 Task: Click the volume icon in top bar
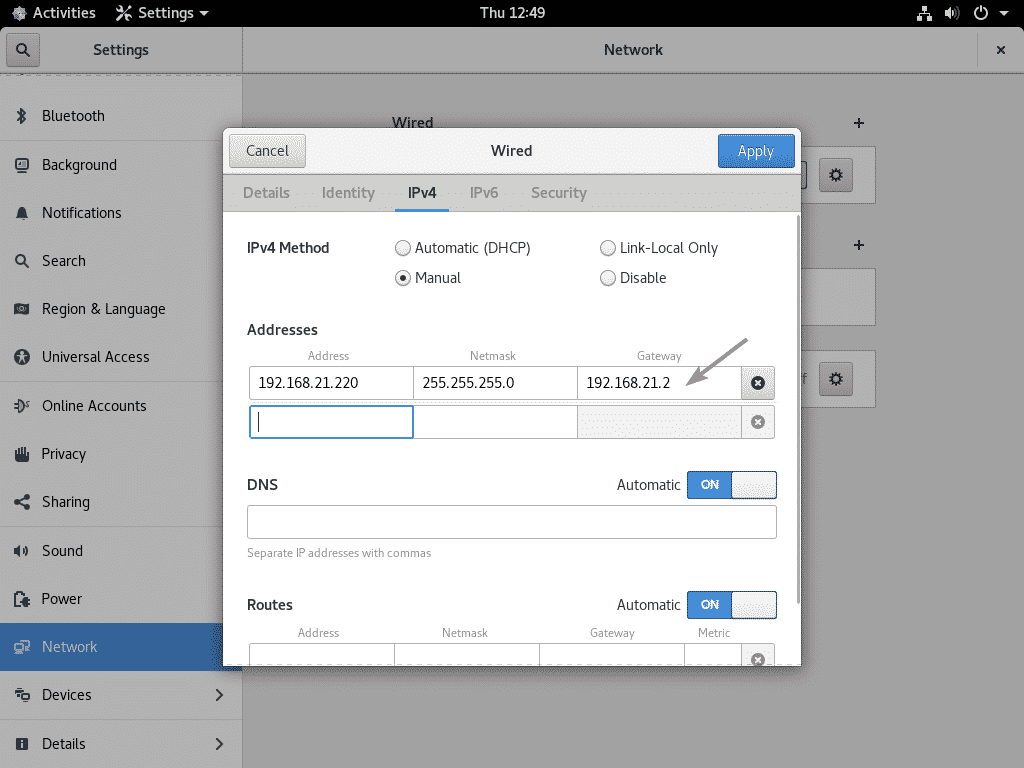pos(951,13)
